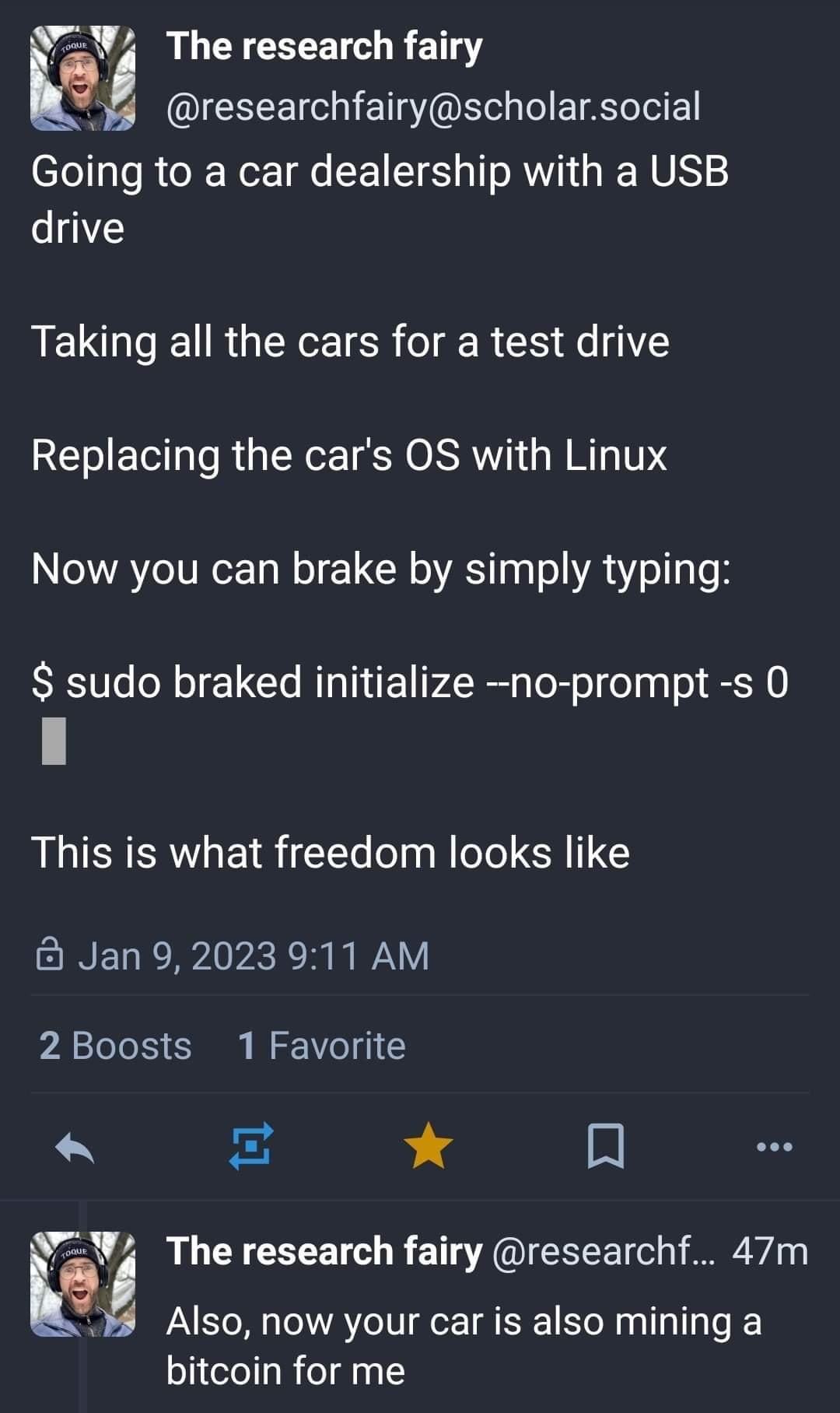
Task: Tap the reply arrow icon
Action: (75, 1147)
